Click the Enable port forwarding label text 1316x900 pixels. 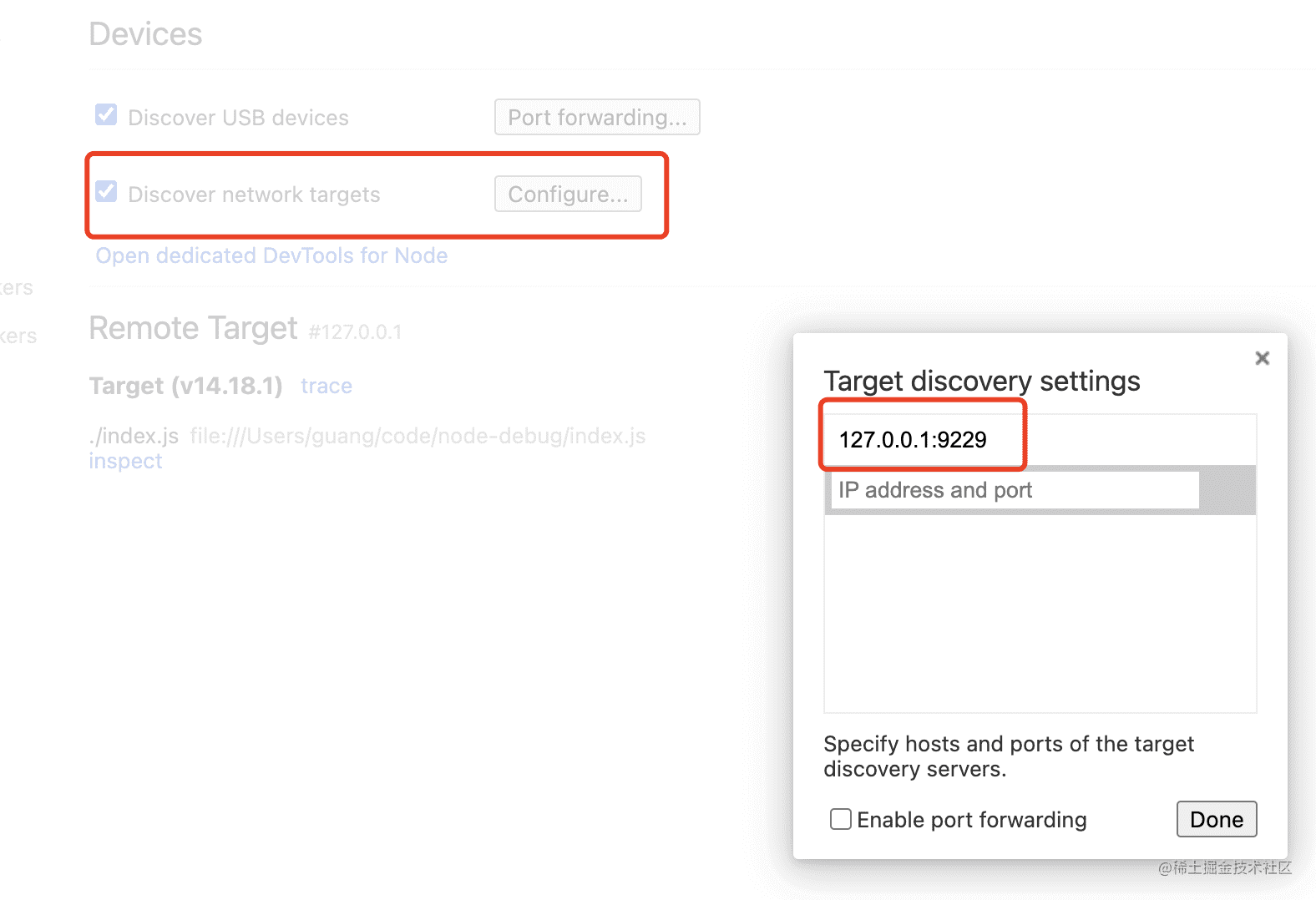(x=971, y=820)
